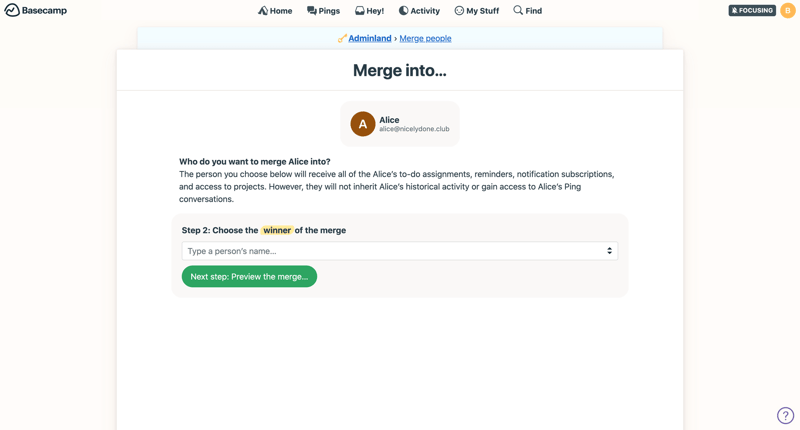
Task: Click 'Who do you want to merge Alice into?'
Action: [255, 162]
